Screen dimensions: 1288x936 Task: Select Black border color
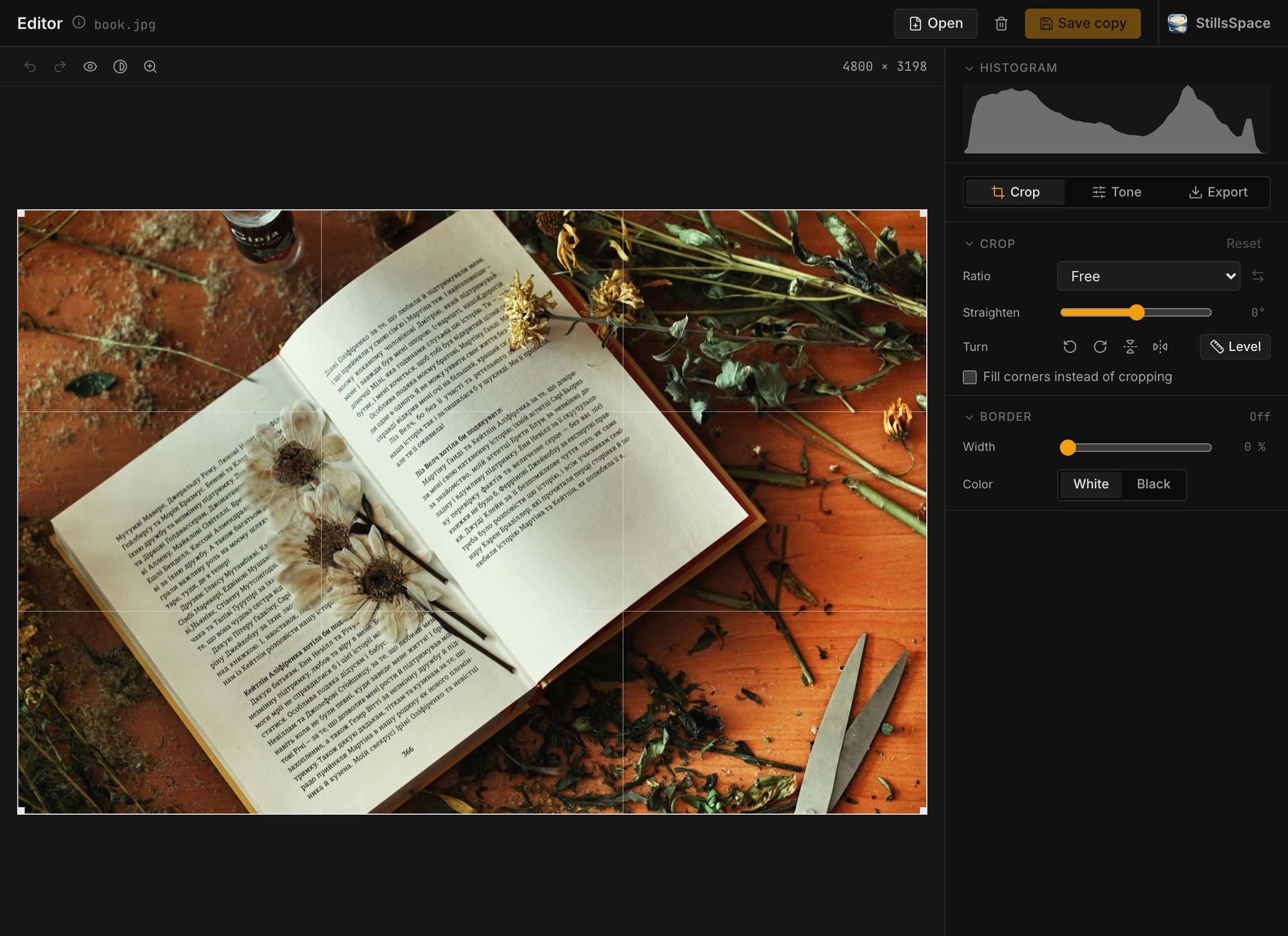pos(1153,484)
